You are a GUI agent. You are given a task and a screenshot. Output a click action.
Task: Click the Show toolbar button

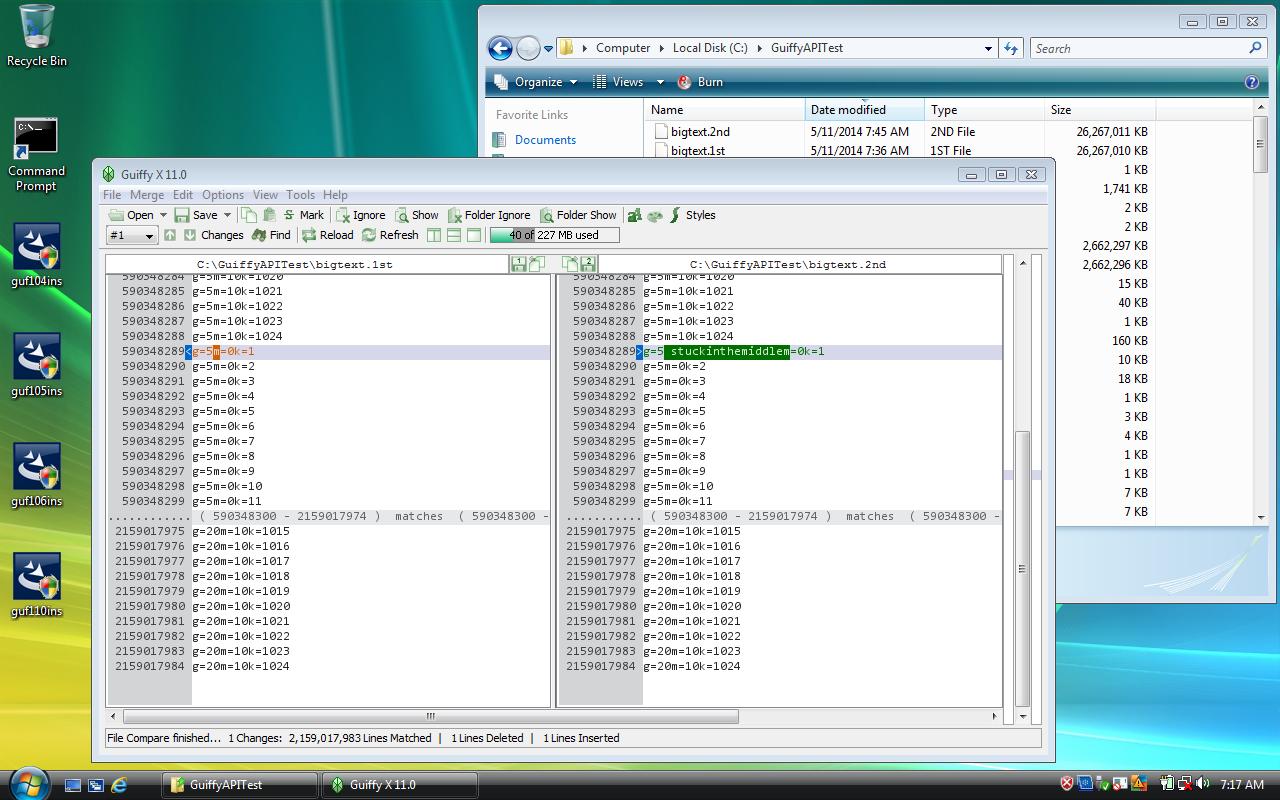[x=417, y=215]
